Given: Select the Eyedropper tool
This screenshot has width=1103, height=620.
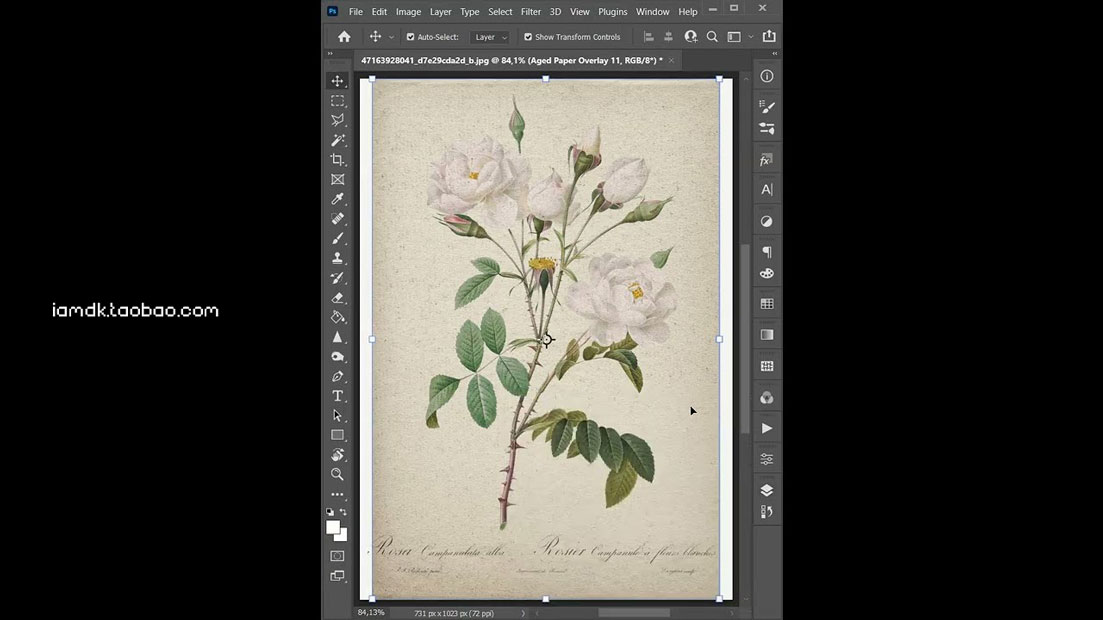Looking at the screenshot, I should tap(338, 199).
